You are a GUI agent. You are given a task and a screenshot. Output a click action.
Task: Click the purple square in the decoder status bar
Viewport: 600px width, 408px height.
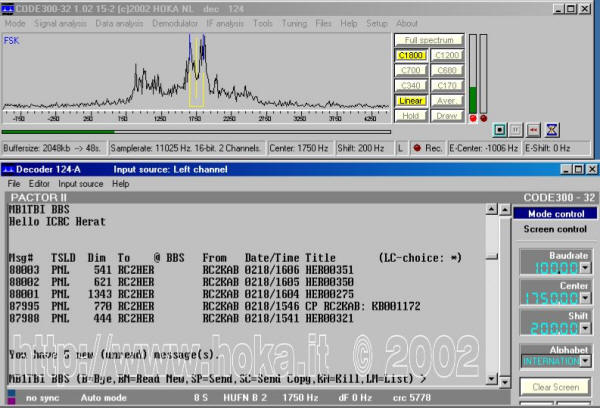click(x=11, y=401)
